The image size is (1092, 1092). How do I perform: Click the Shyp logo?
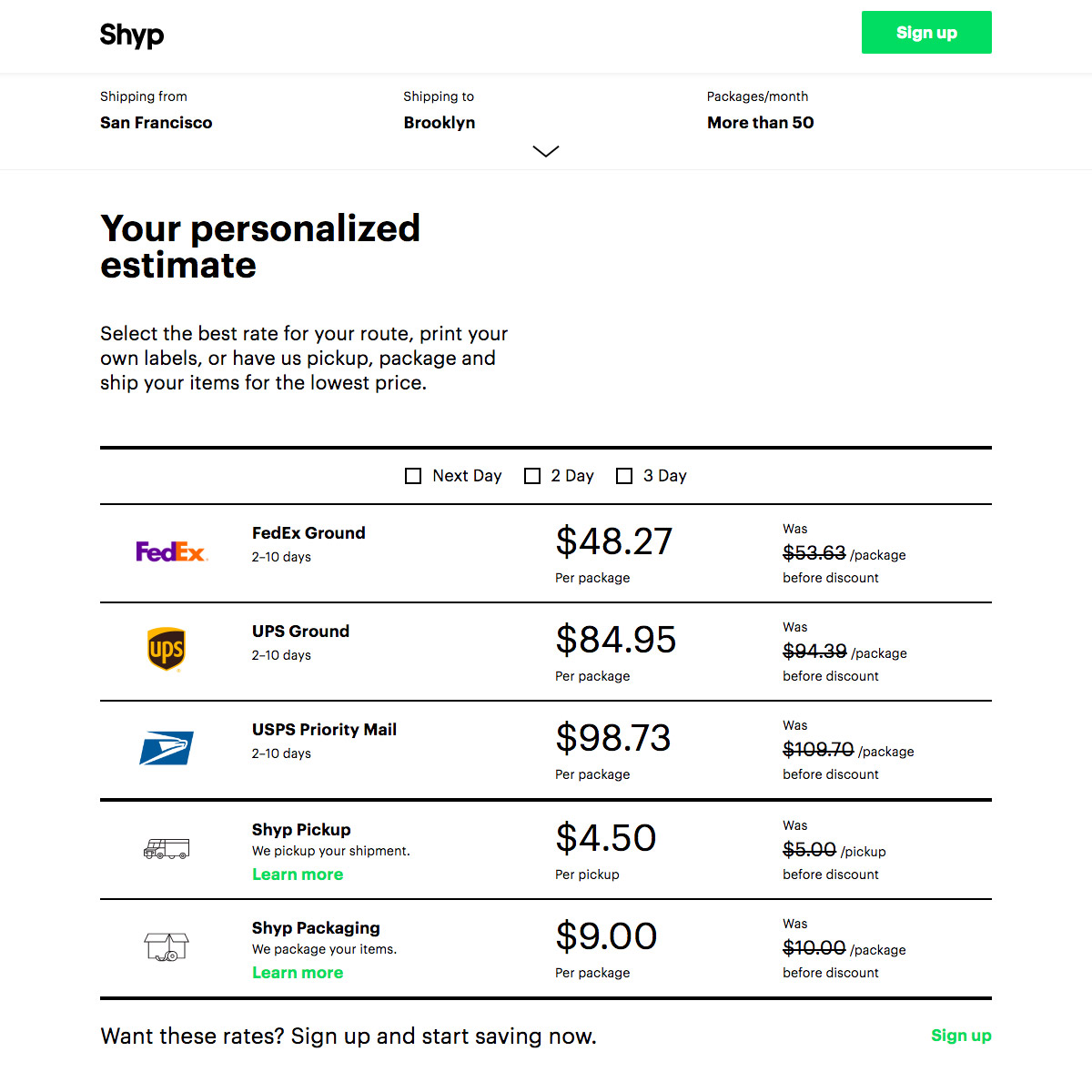pyautogui.click(x=132, y=35)
